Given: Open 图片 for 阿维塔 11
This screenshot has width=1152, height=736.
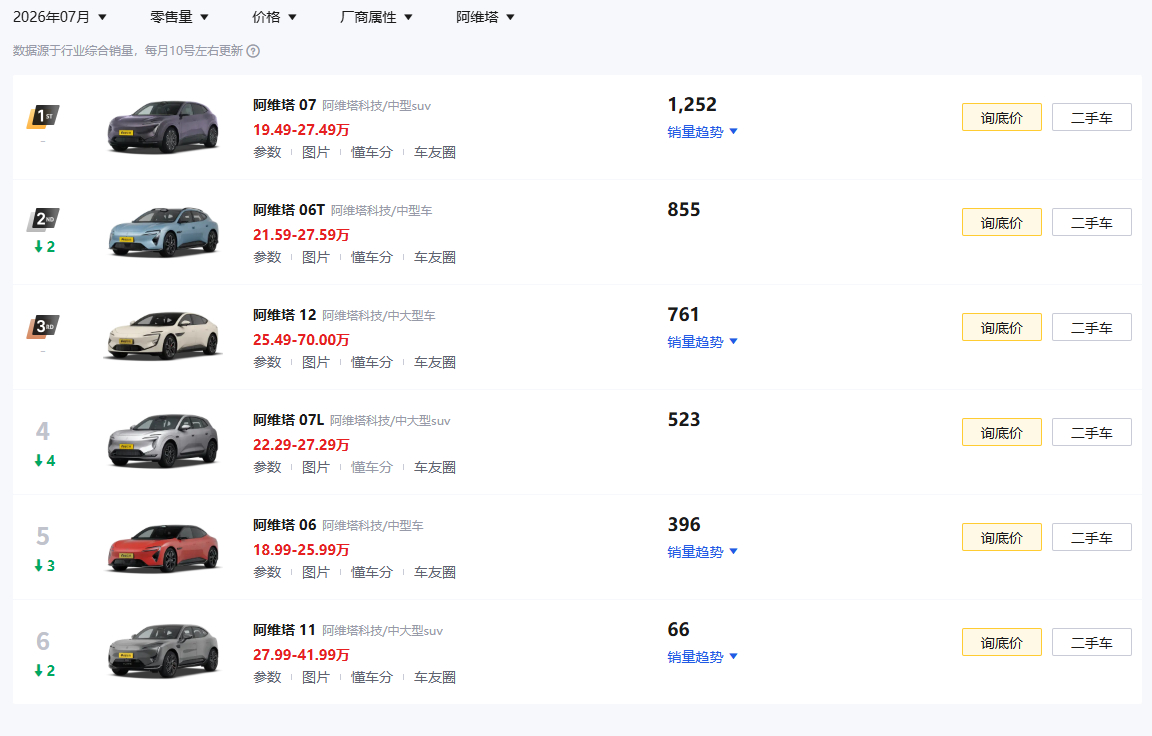Looking at the screenshot, I should [316, 677].
